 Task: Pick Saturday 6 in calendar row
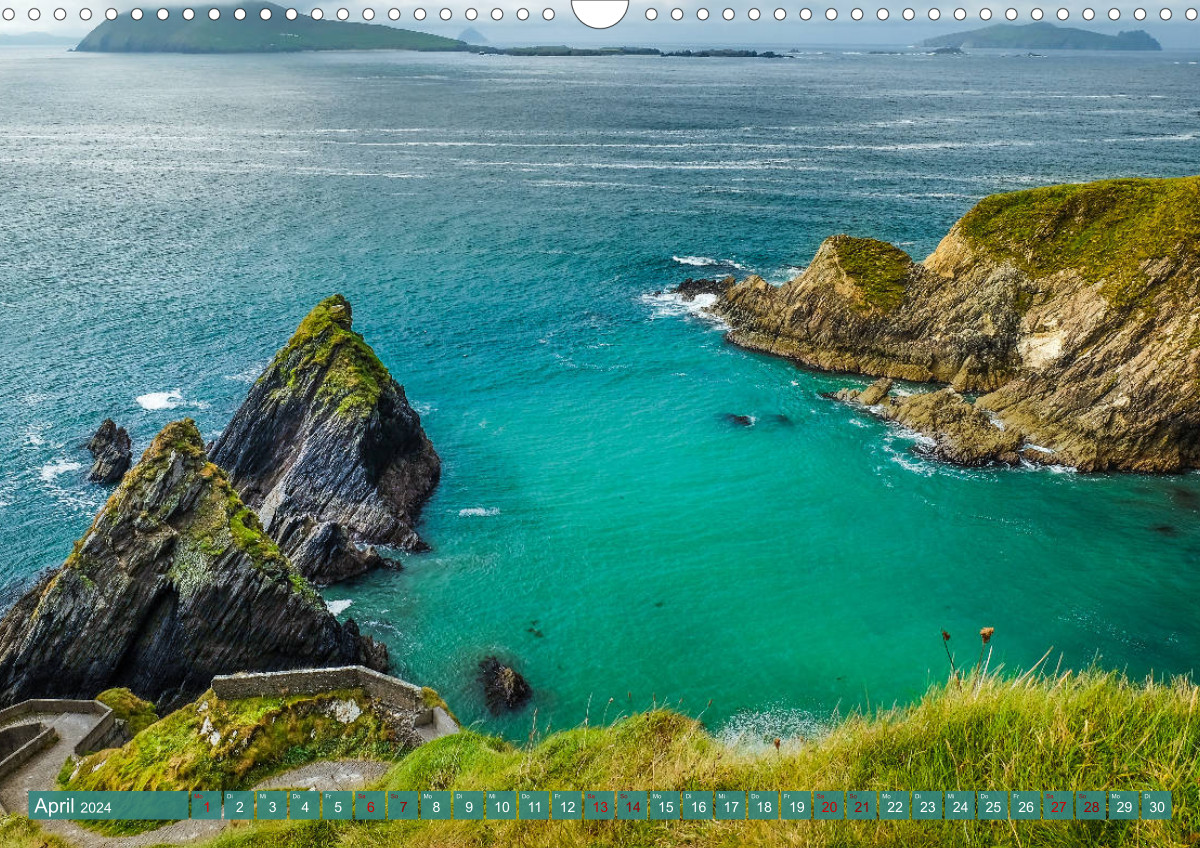(x=370, y=806)
